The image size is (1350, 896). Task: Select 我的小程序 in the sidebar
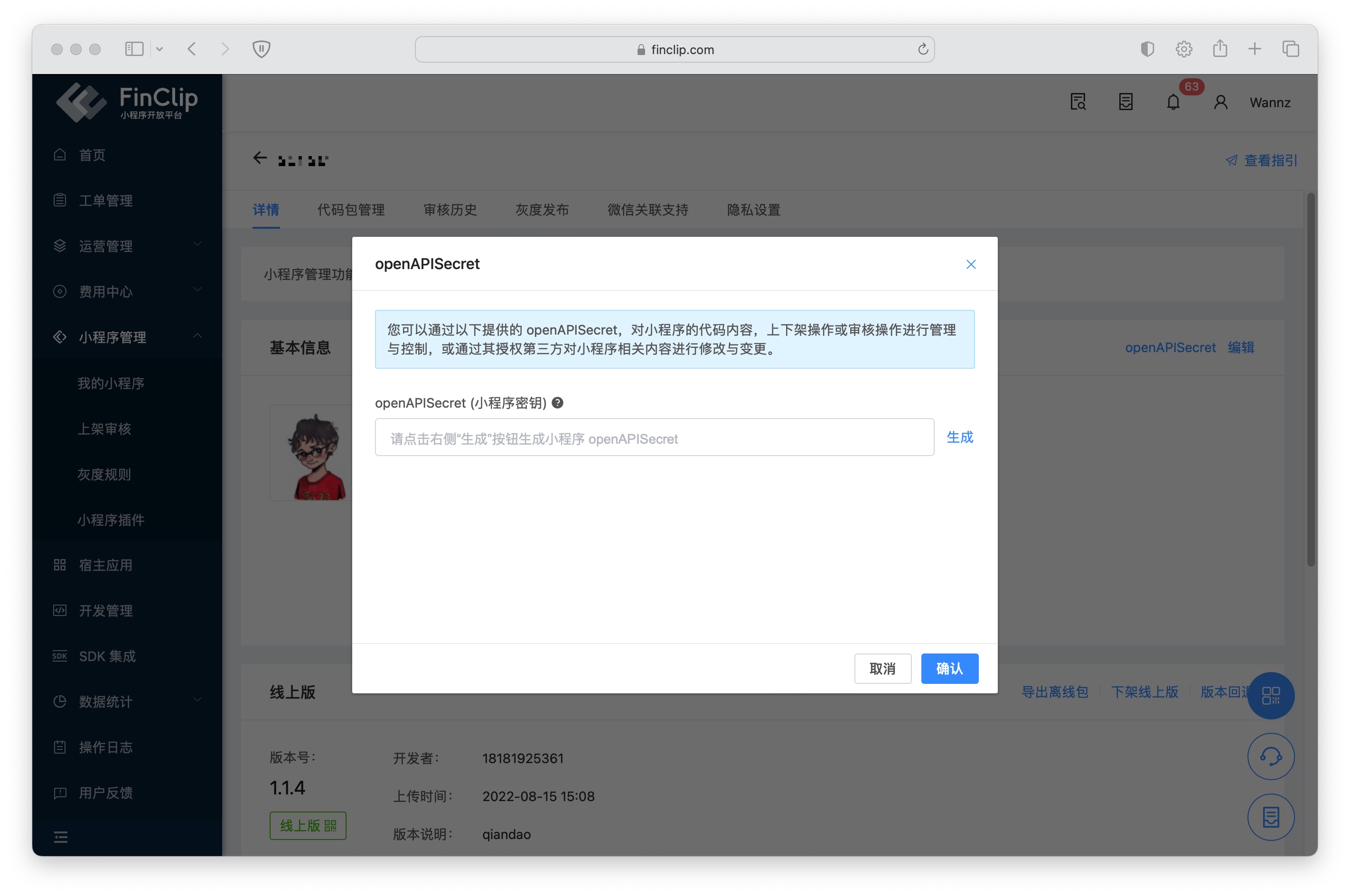click(111, 383)
